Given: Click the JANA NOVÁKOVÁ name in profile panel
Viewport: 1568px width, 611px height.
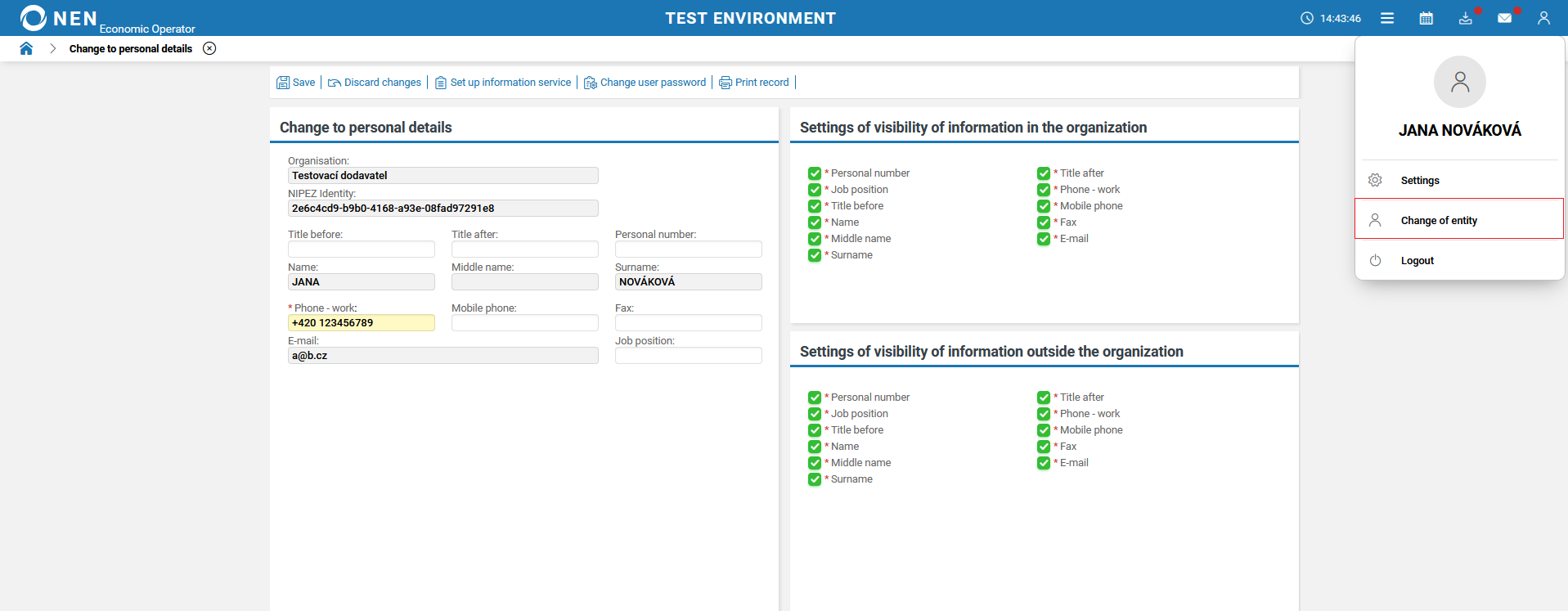Looking at the screenshot, I should [x=1460, y=130].
